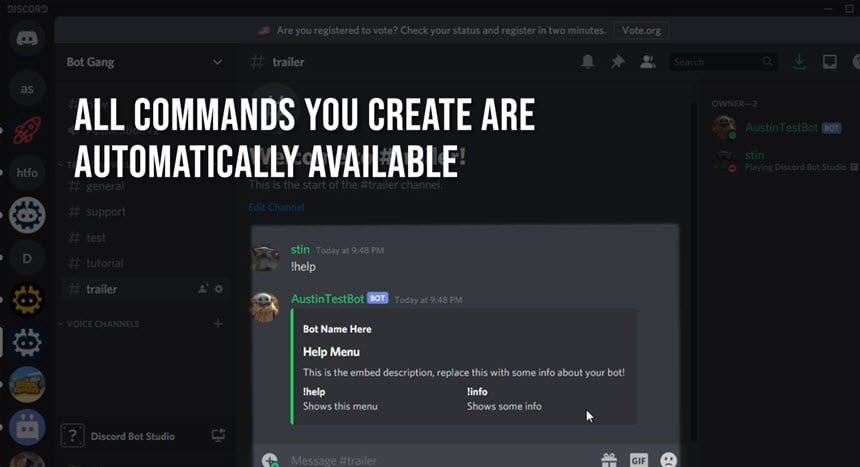Click stin's avatar in chat
The image size is (860, 467).
tap(265, 258)
